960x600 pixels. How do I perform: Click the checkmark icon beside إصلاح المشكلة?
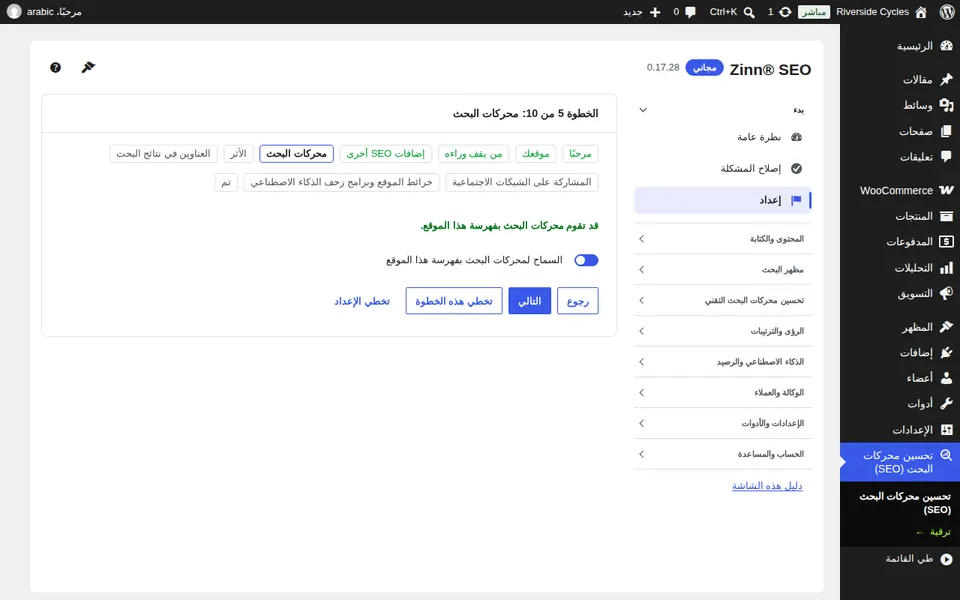pos(797,168)
